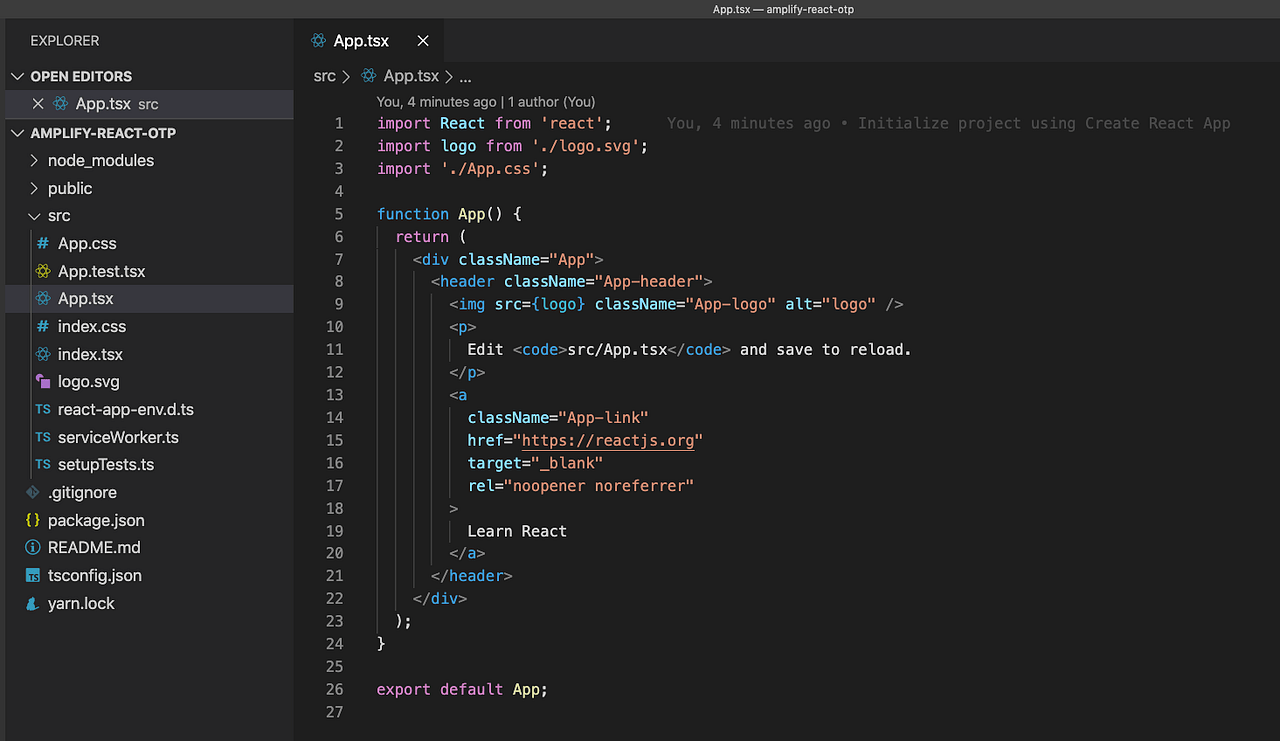Click React icon of App.tsx in src folder
1280x741 pixels.
42,299
